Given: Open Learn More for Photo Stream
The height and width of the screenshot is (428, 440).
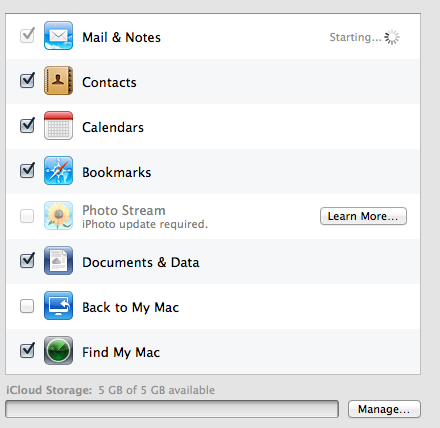Looking at the screenshot, I should click(363, 216).
